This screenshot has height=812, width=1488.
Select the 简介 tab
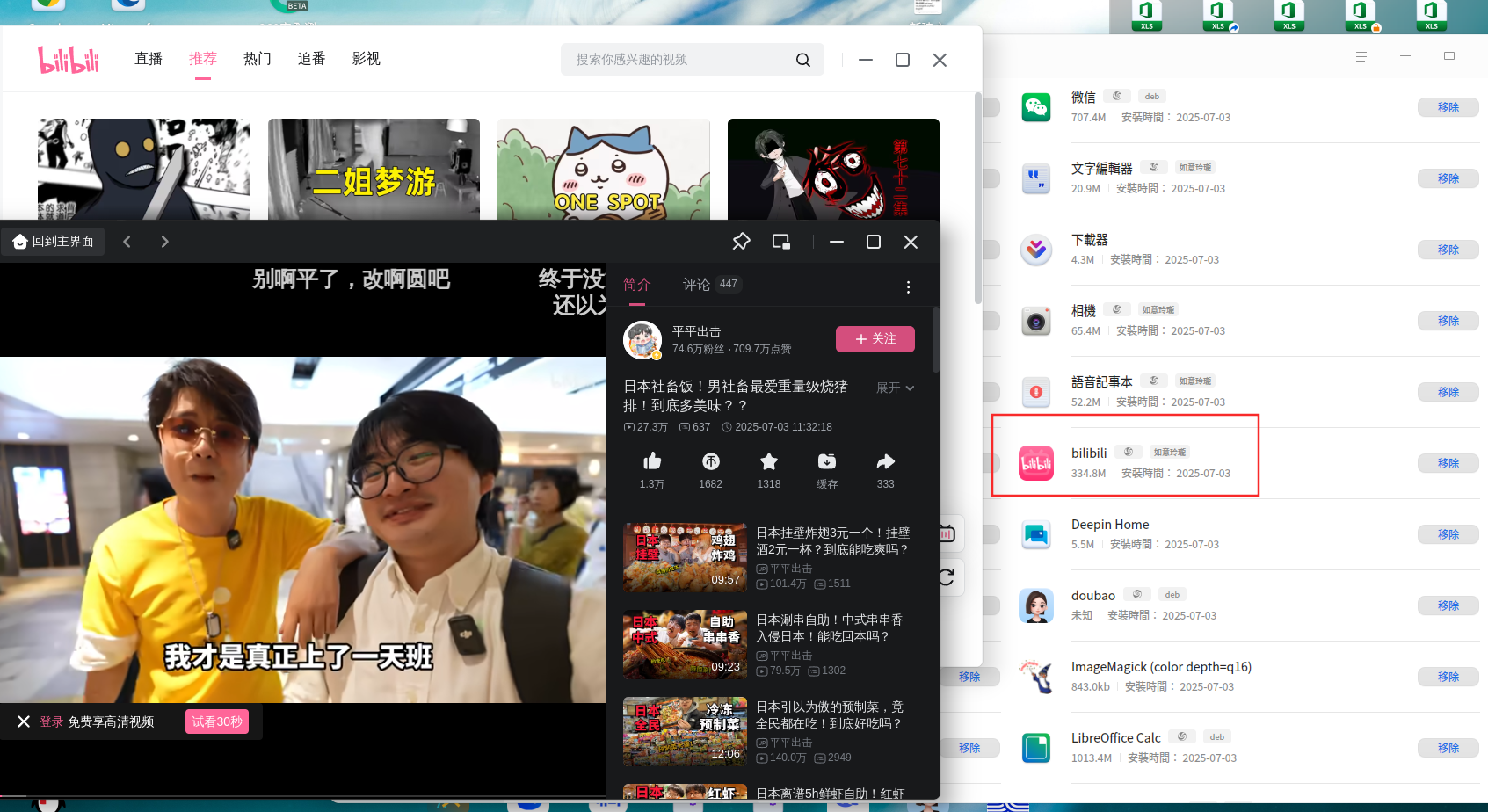637,285
